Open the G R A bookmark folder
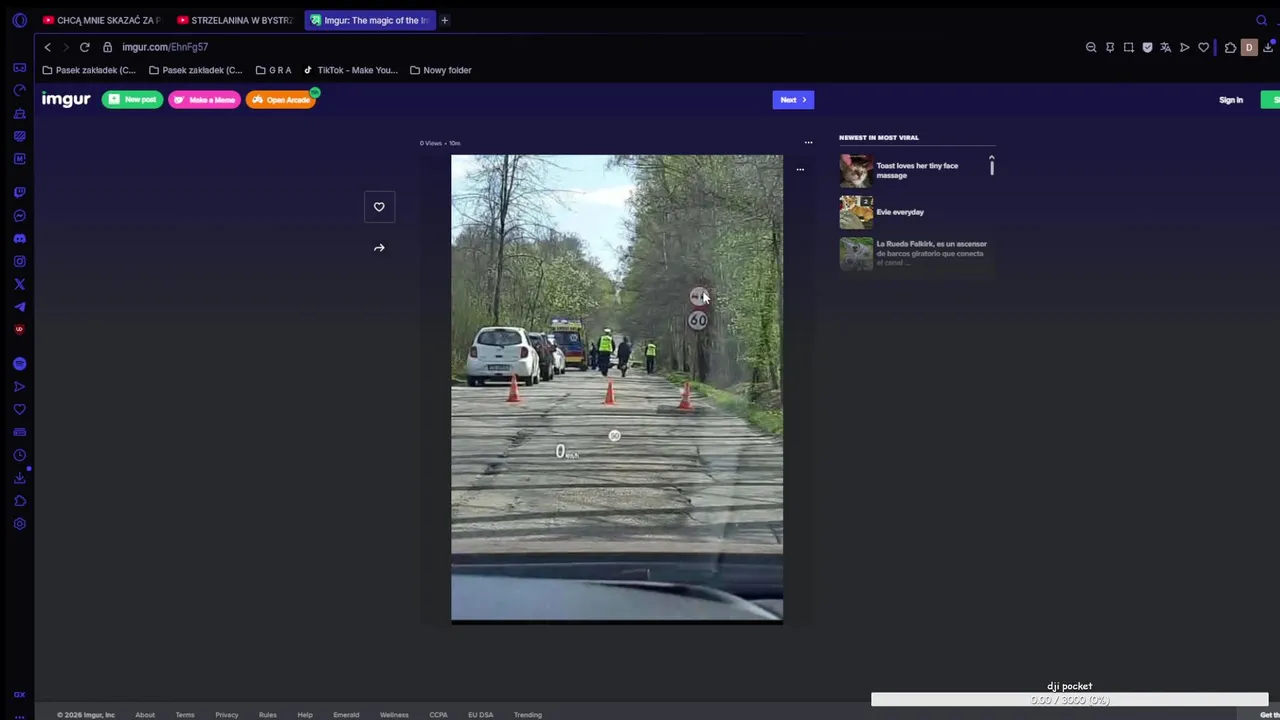Screen dimensions: 1280x720 (x=273, y=70)
